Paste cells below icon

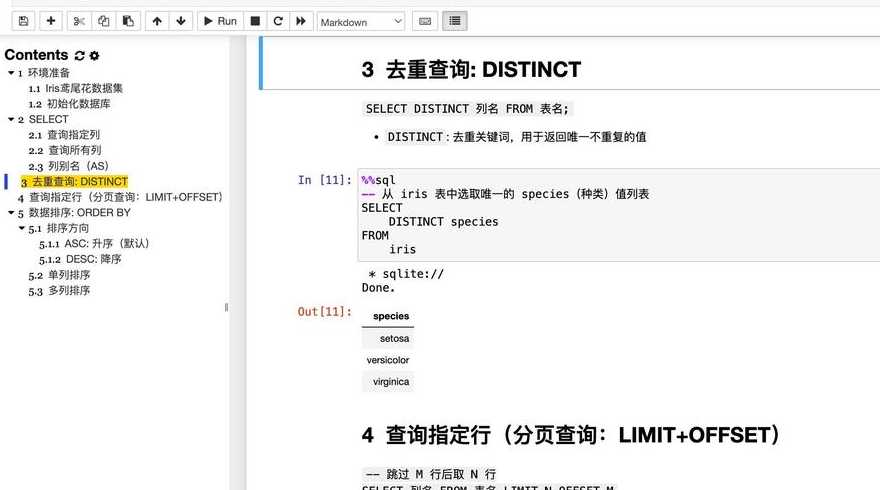click(x=129, y=21)
